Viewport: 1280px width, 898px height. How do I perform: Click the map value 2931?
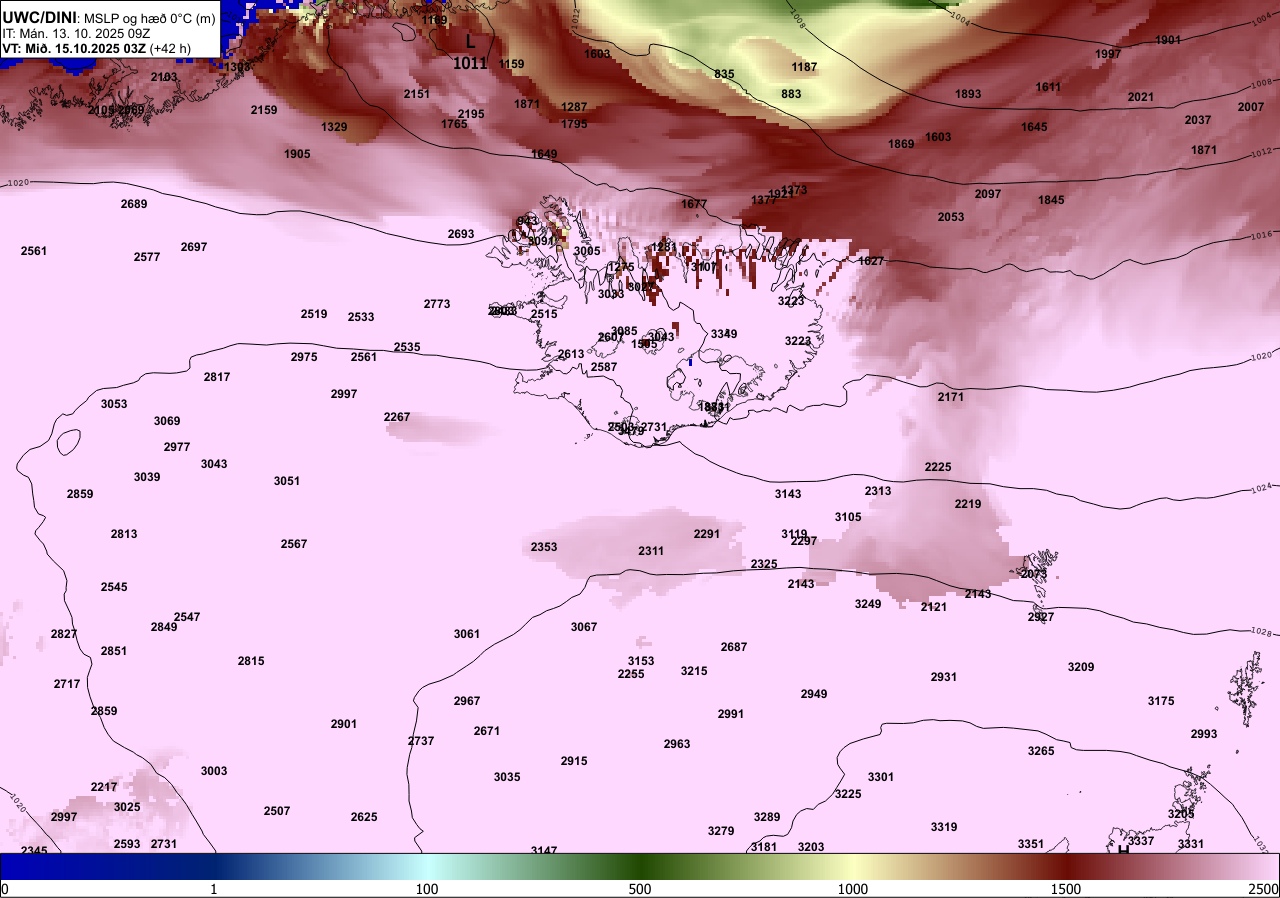point(944,677)
